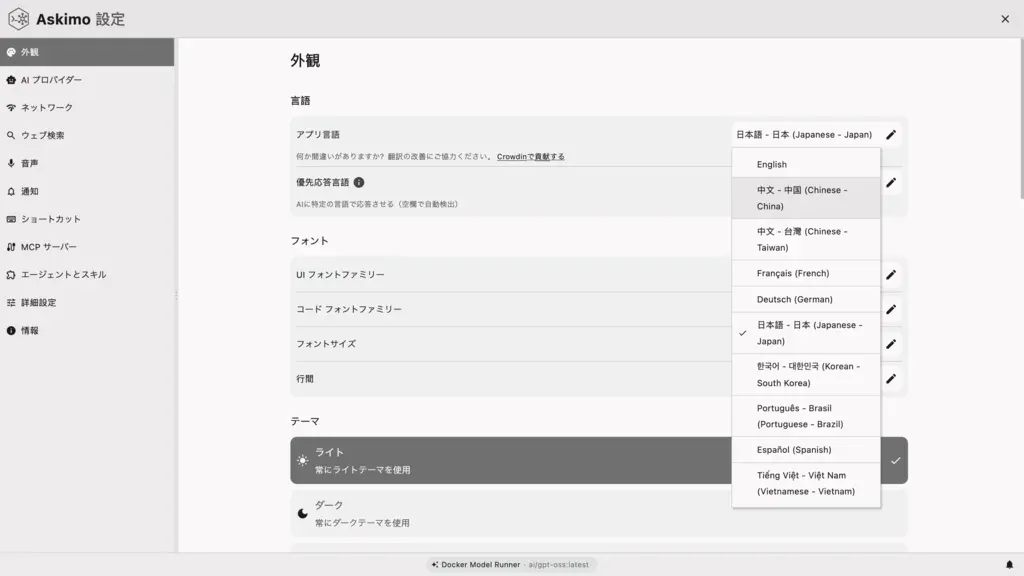Image resolution: width=1024 pixels, height=576 pixels.
Task: Follow the Crowdinで貢献する link
Action: [x=530, y=157]
